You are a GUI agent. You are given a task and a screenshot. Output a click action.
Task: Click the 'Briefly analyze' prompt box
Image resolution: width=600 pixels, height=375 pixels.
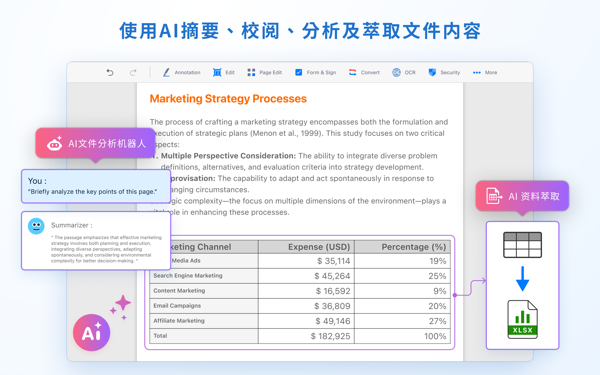(96, 186)
